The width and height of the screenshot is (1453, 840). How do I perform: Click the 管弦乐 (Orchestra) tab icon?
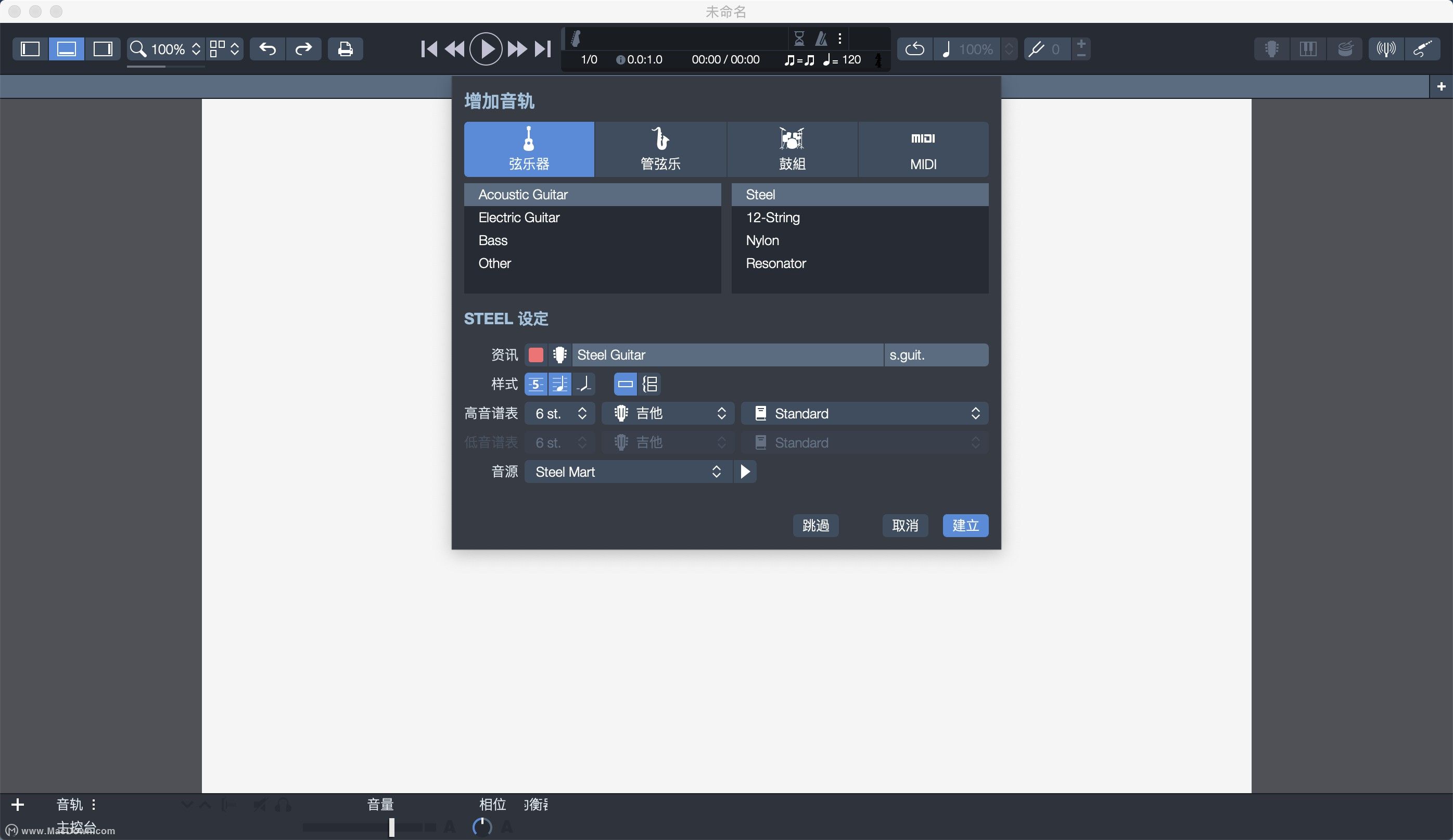pos(660,148)
